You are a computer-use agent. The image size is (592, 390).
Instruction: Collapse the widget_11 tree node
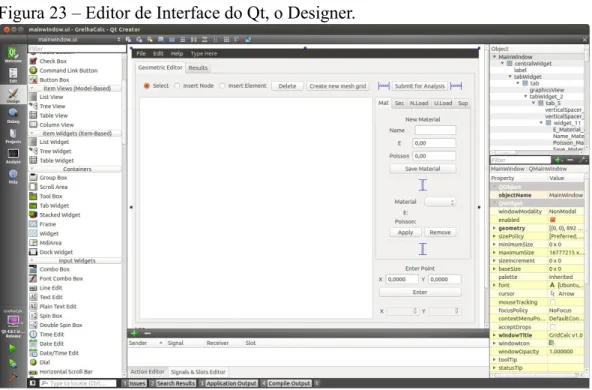coord(541,123)
